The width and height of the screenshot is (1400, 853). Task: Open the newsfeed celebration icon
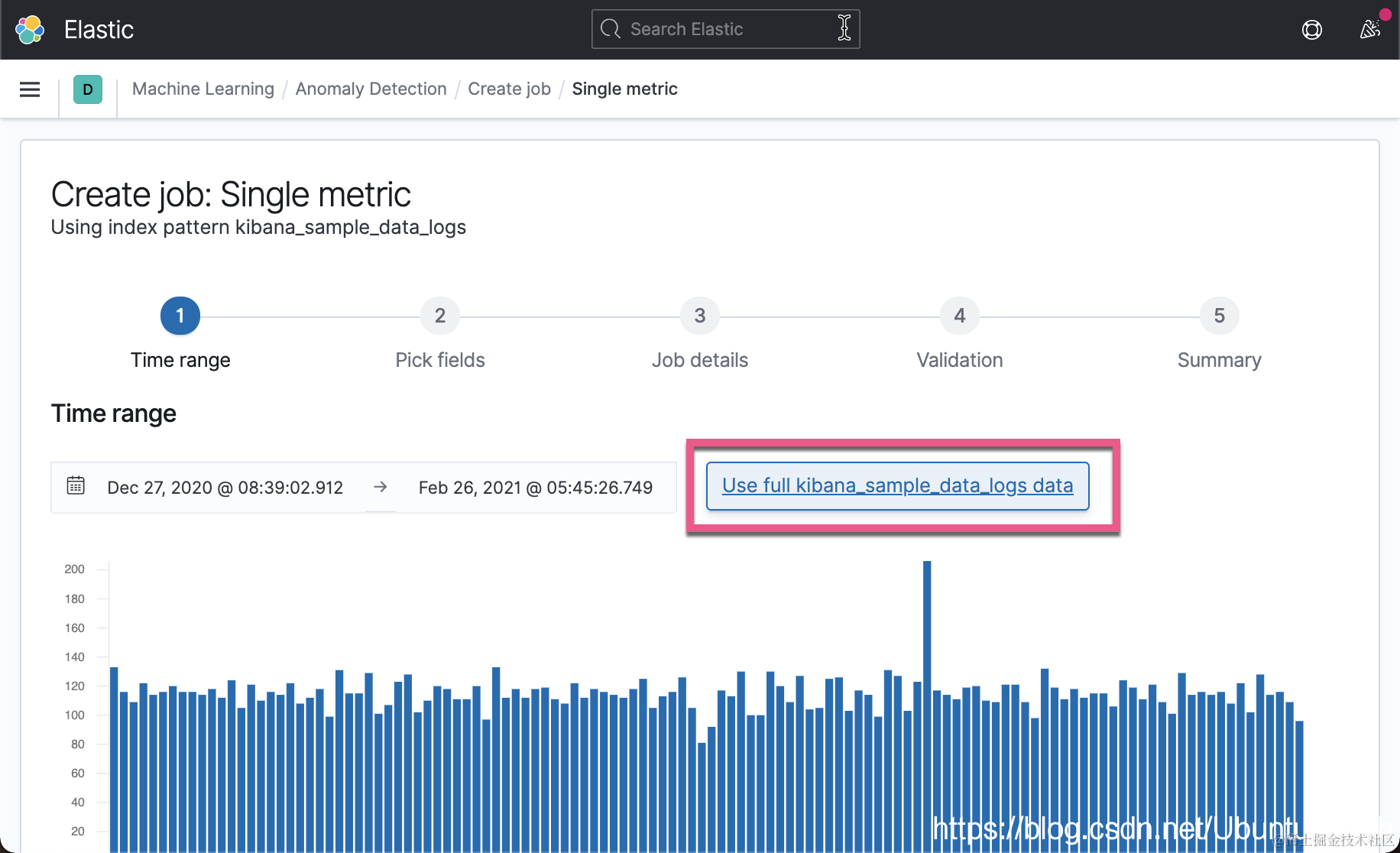(1370, 30)
